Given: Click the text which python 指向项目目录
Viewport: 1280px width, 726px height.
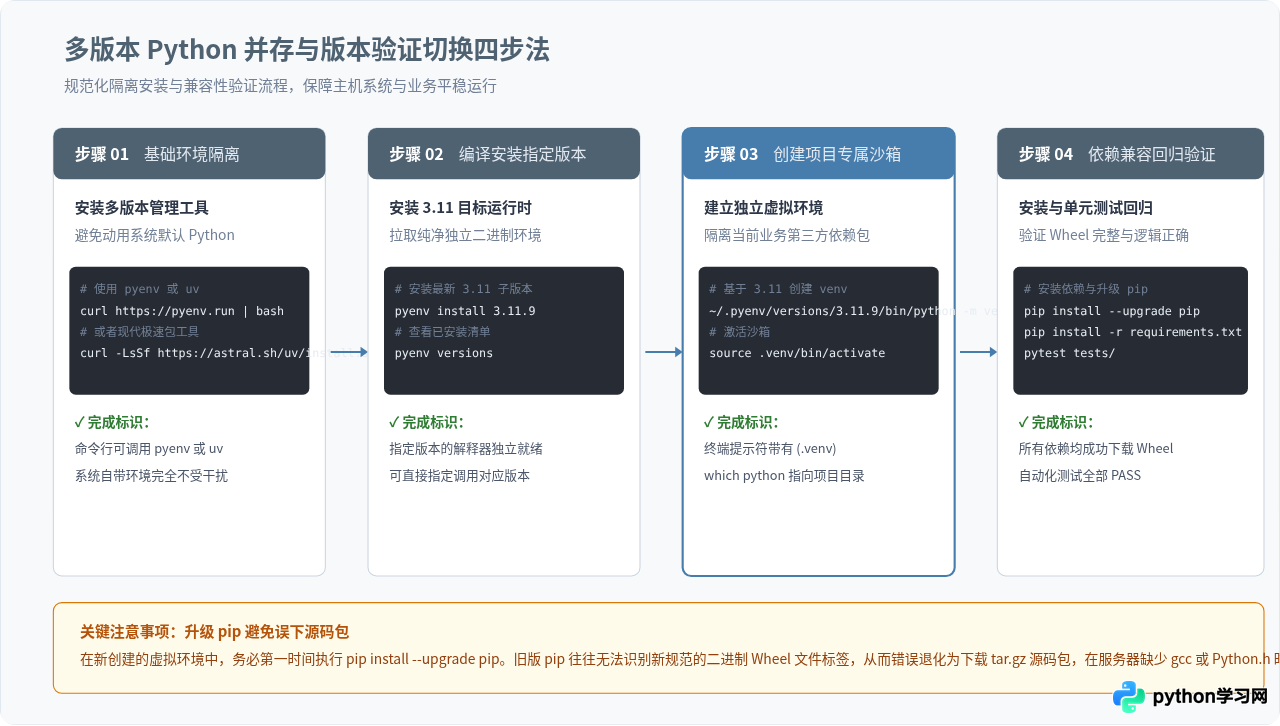Looking at the screenshot, I should point(784,476).
